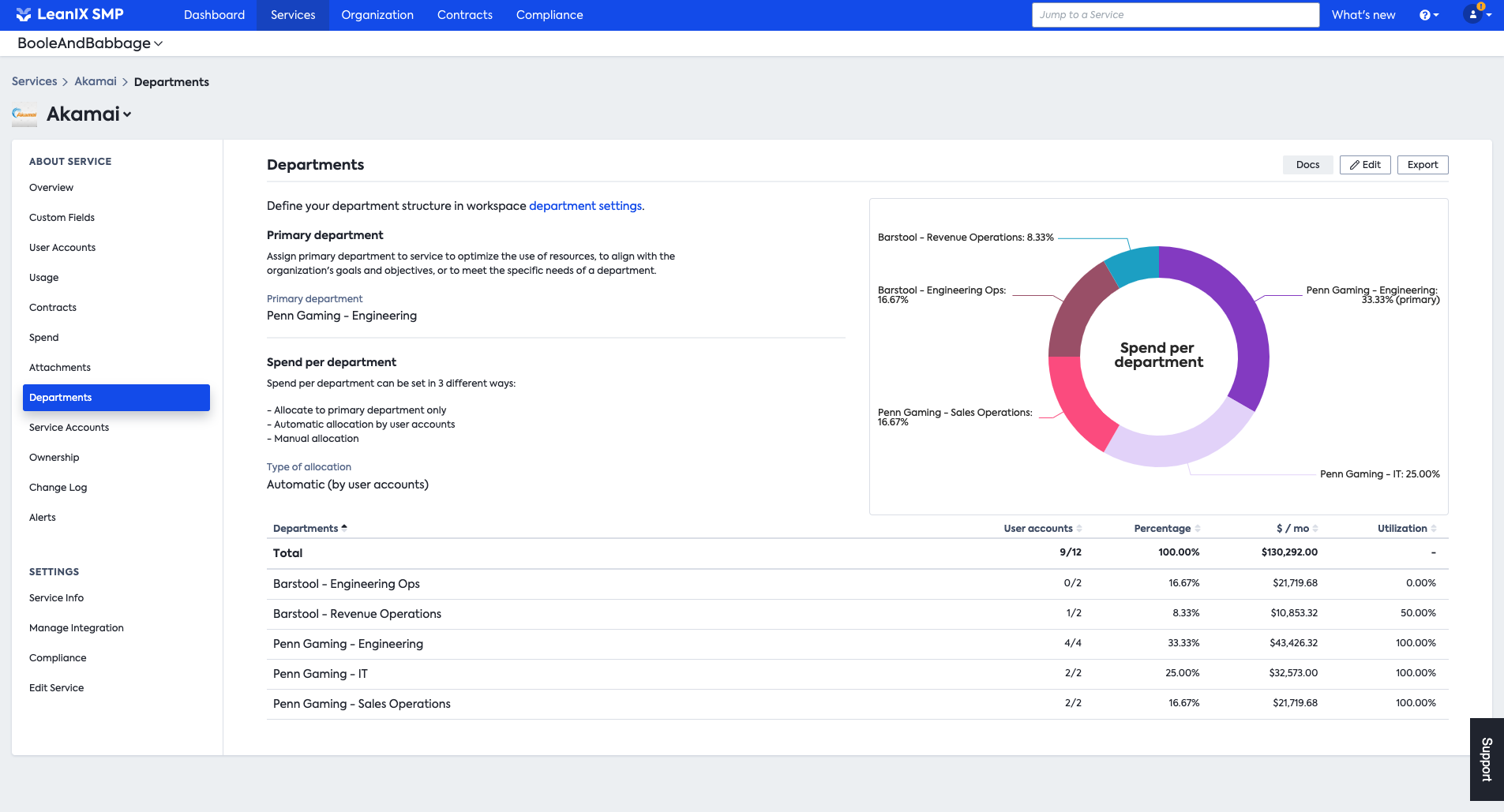
Task: Click the Akamai service logo thumbnail
Action: tap(24, 114)
